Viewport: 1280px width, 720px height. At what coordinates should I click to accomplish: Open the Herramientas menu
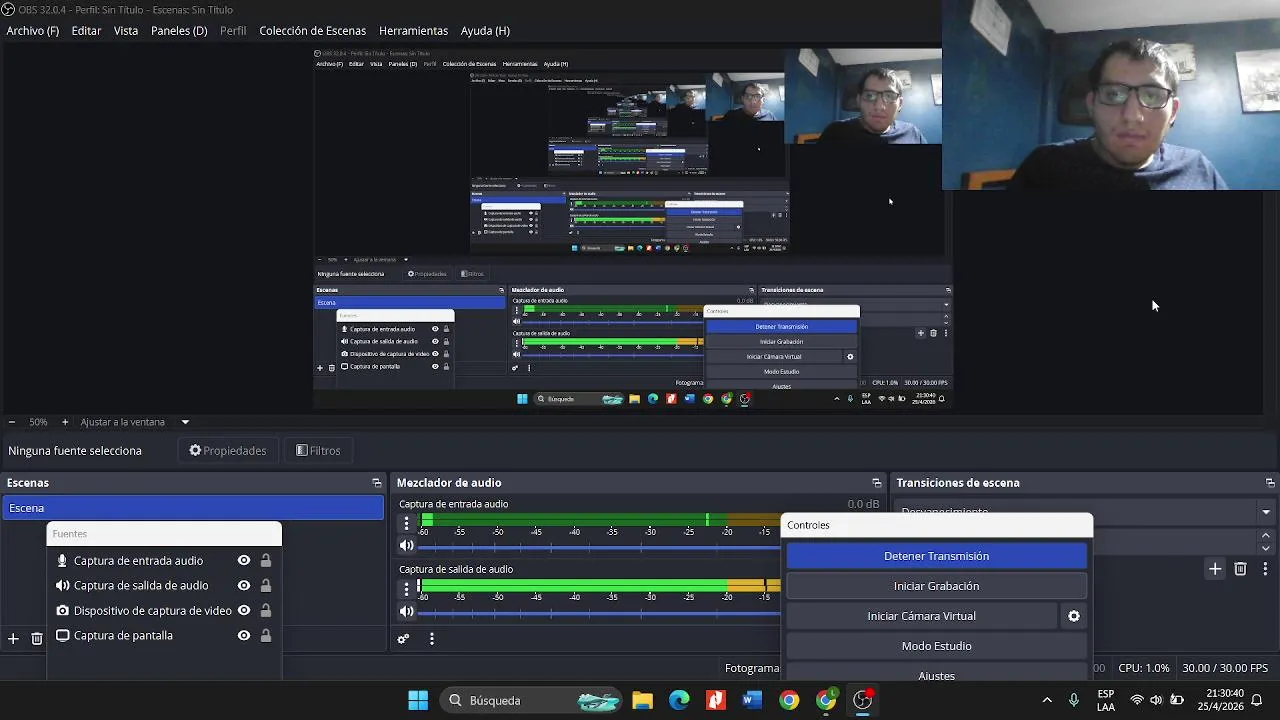point(413,31)
